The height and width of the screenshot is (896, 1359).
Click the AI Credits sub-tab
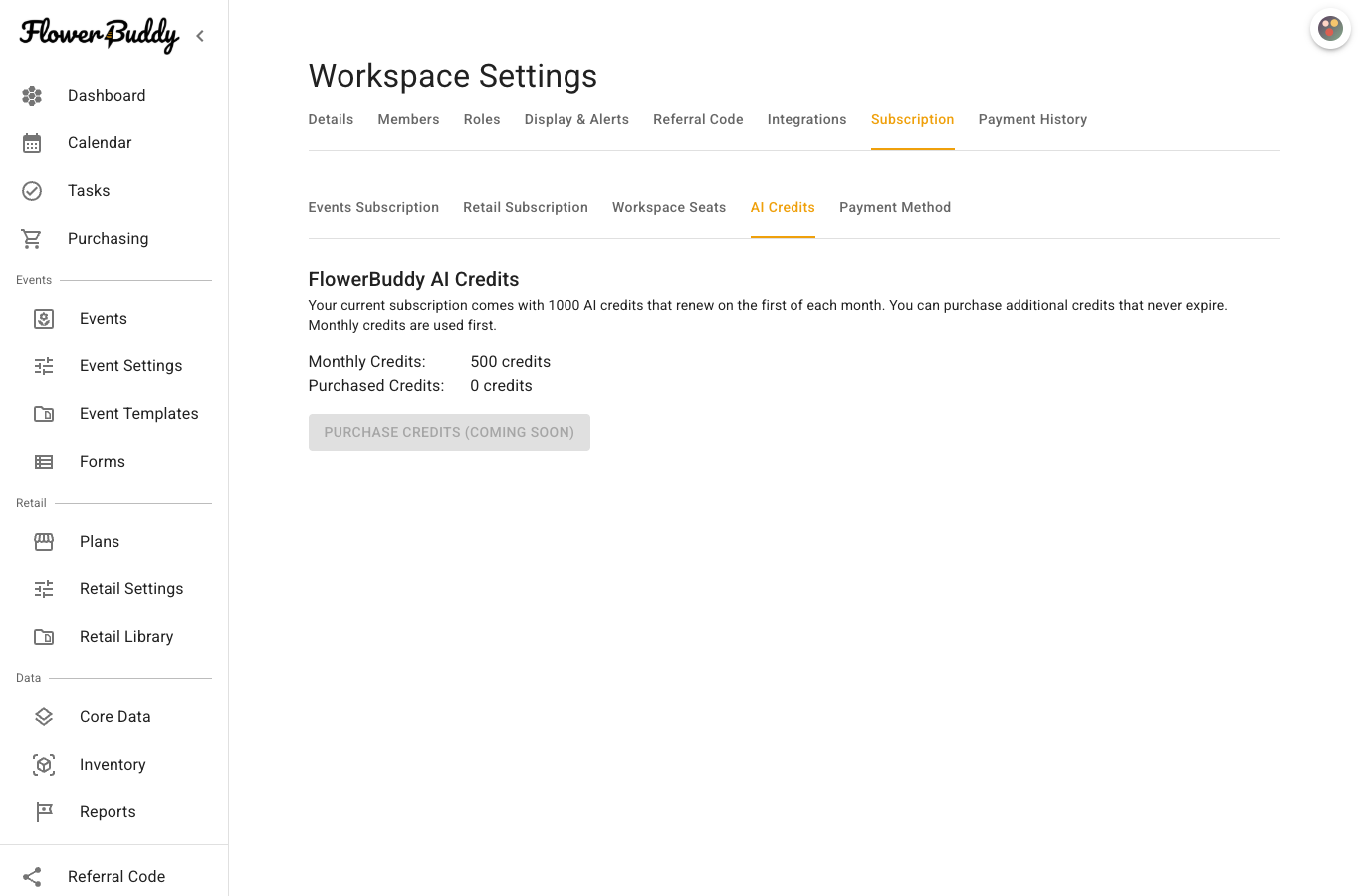point(783,208)
